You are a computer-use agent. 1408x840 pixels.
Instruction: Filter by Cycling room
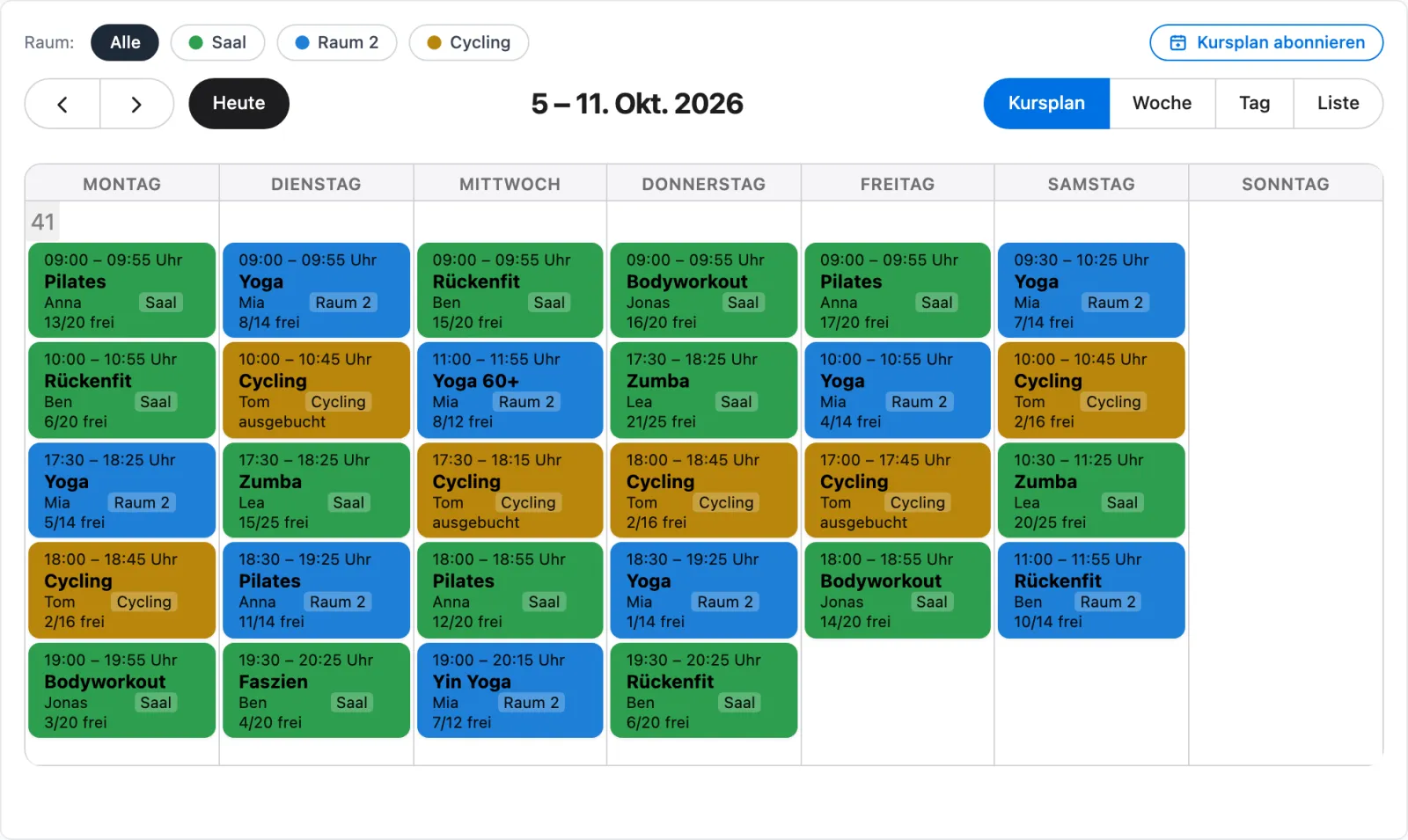pos(469,42)
